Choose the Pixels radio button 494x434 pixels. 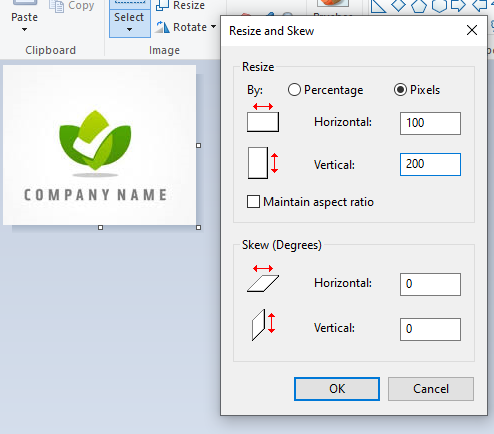tap(400, 90)
